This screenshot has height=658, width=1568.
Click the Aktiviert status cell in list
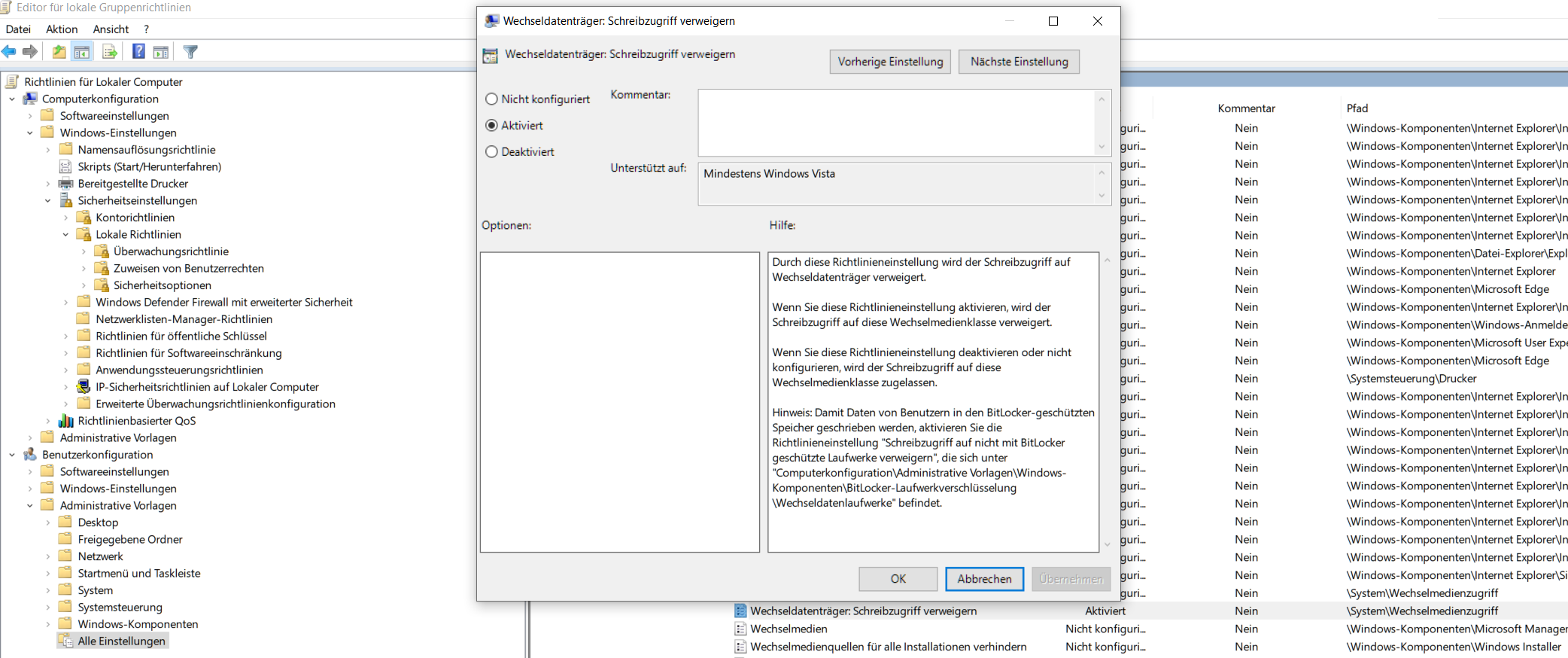pos(1105,611)
